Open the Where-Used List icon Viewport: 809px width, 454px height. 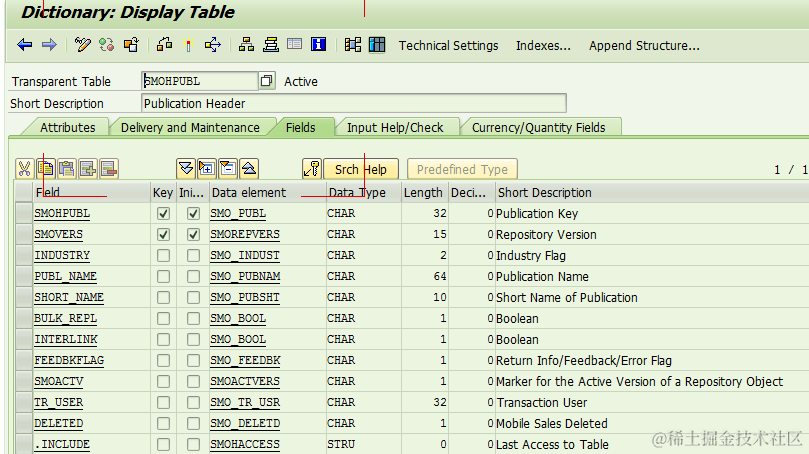[213, 45]
